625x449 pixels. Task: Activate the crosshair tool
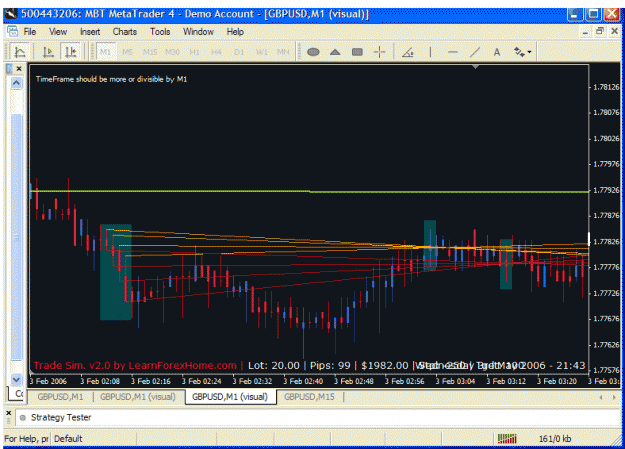click(379, 52)
